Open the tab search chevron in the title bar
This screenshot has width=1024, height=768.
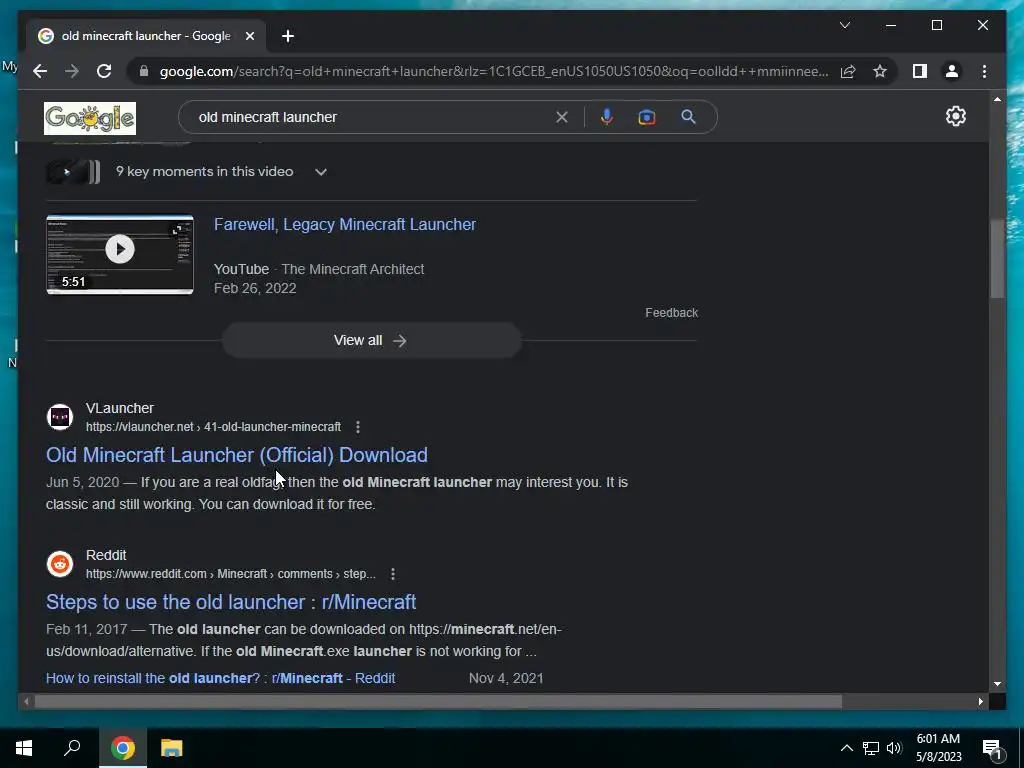point(844,25)
